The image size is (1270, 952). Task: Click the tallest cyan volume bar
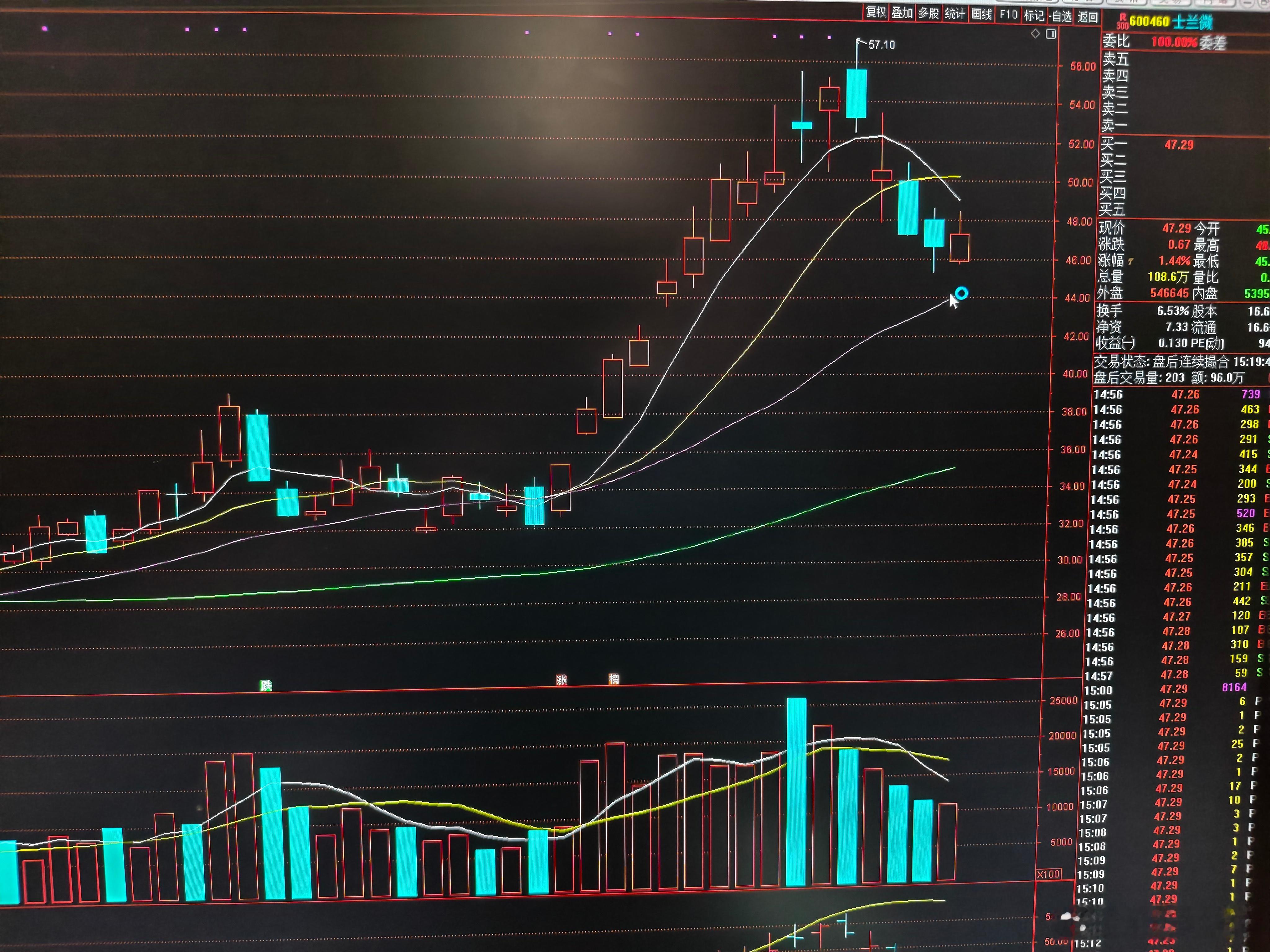tap(796, 791)
